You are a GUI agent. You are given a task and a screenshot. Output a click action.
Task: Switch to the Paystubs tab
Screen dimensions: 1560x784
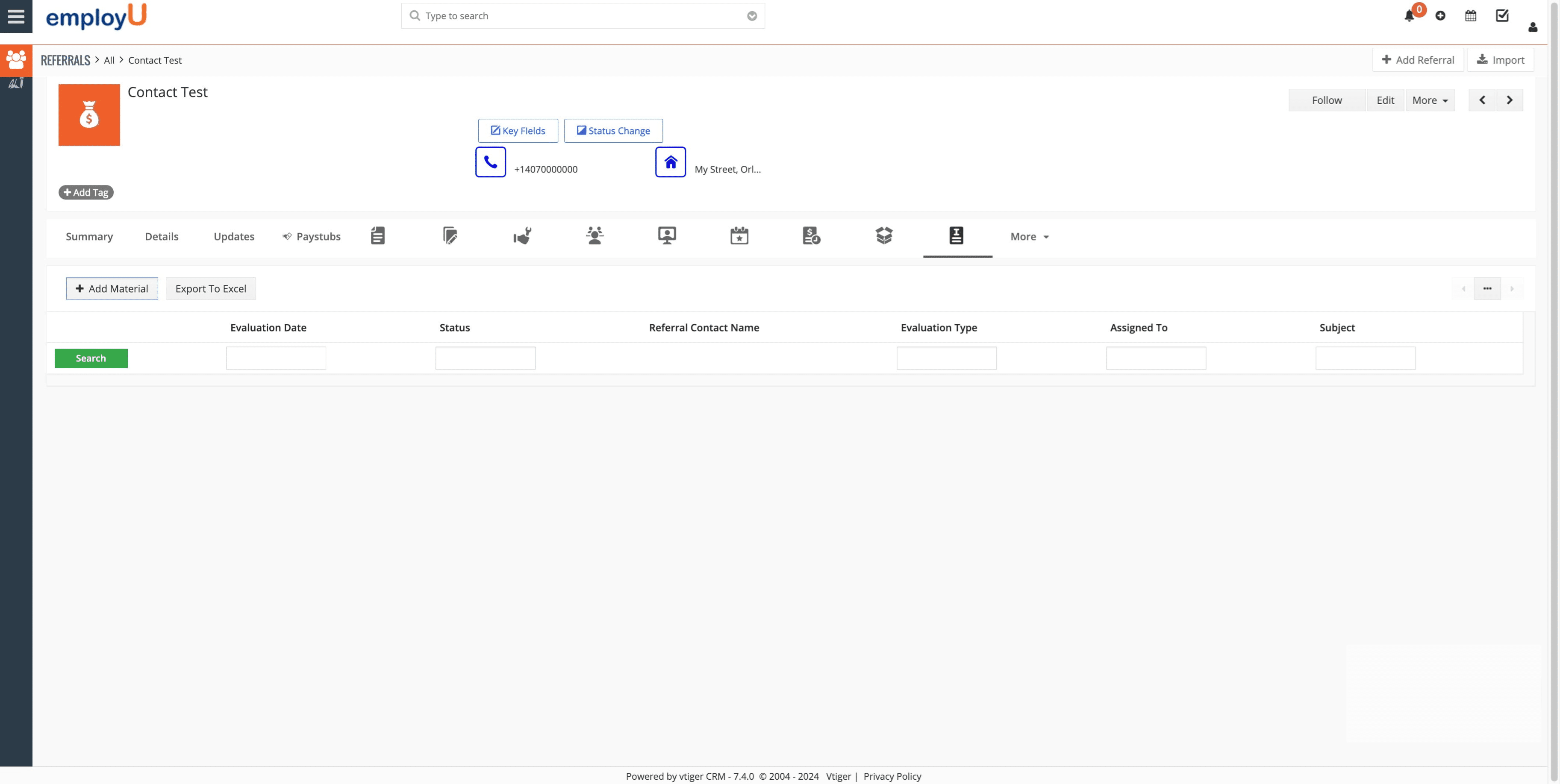click(x=312, y=237)
